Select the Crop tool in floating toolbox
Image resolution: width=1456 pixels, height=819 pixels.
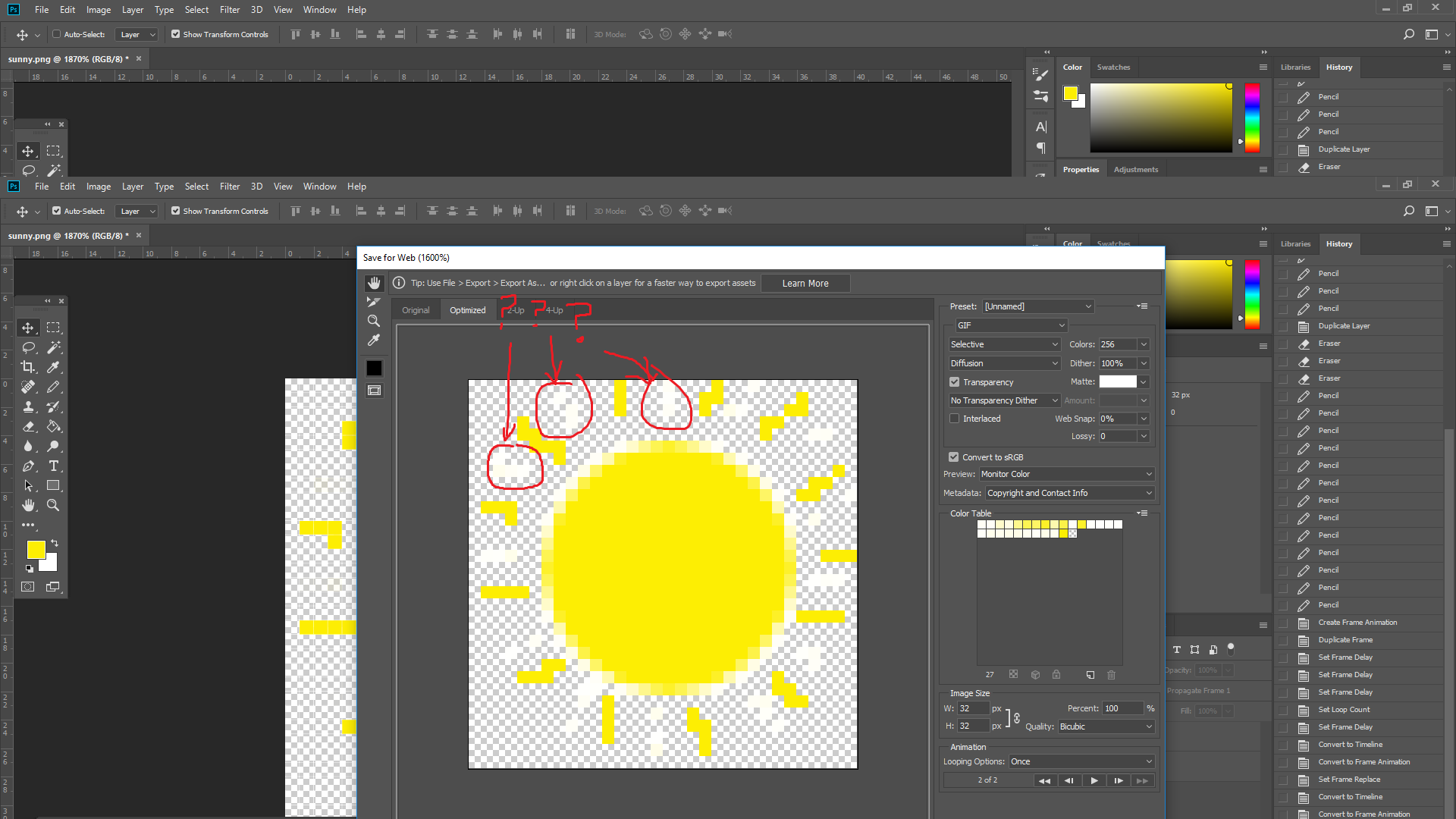[x=28, y=367]
